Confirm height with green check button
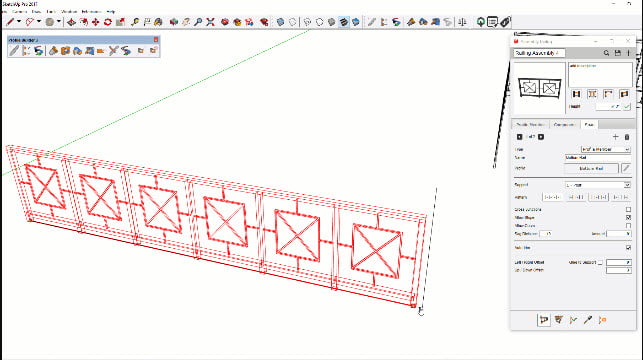 (x=627, y=107)
